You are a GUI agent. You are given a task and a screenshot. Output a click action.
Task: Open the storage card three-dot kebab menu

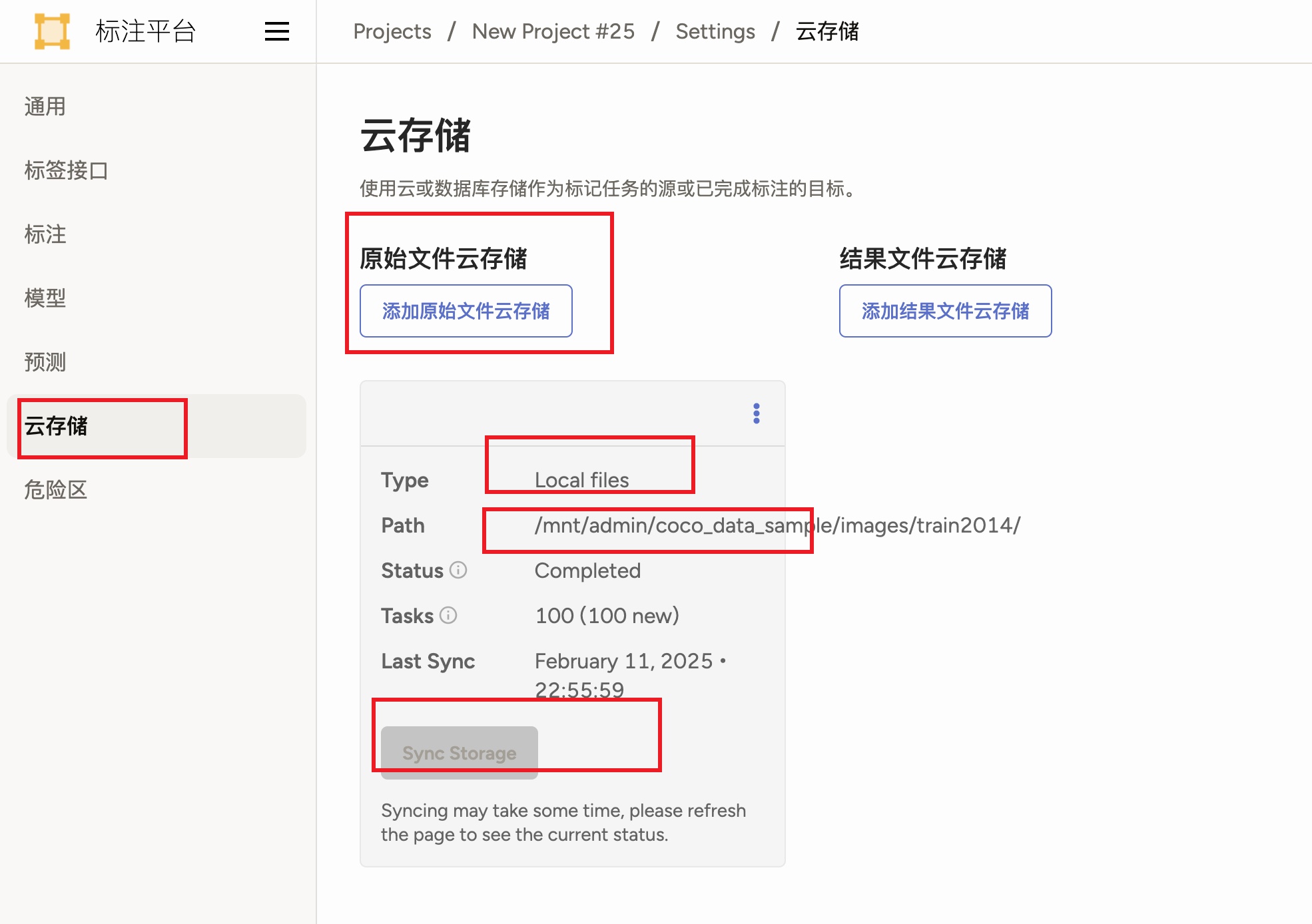[757, 413]
